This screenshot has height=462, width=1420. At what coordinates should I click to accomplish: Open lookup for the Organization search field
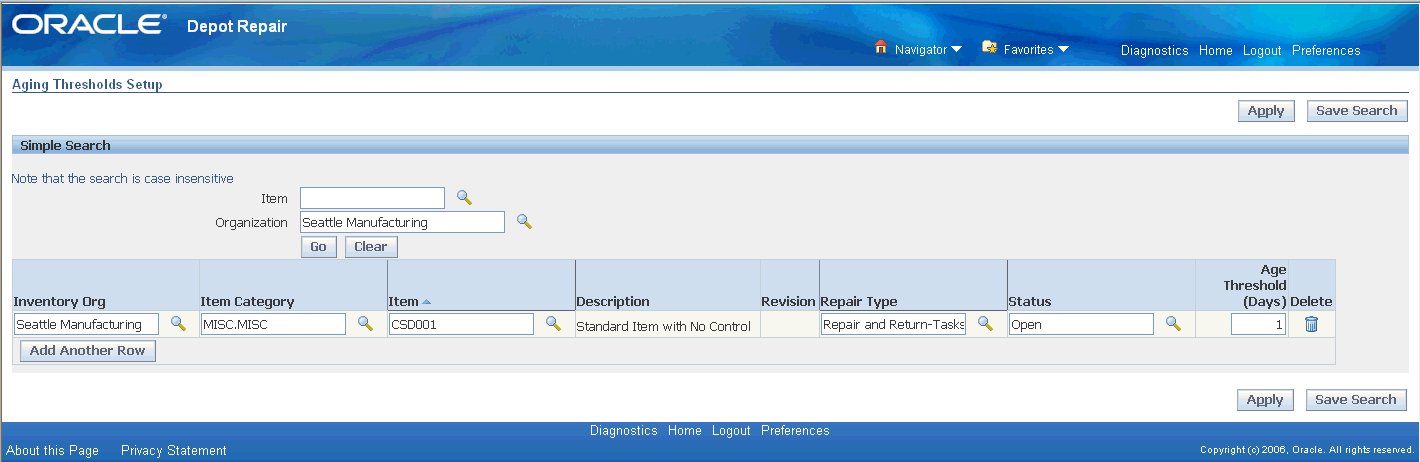pos(524,221)
